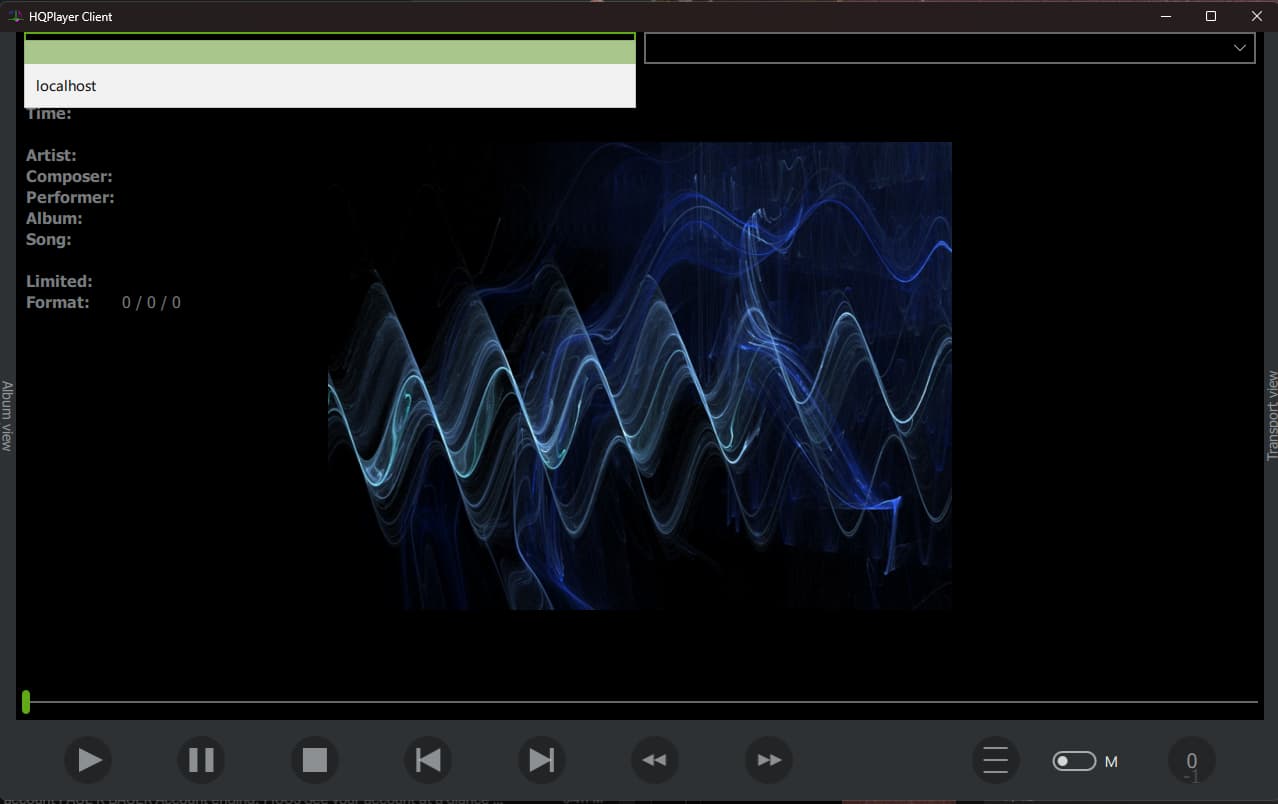Open the hamburger menu button
The height and width of the screenshot is (804, 1278).
tap(995, 761)
